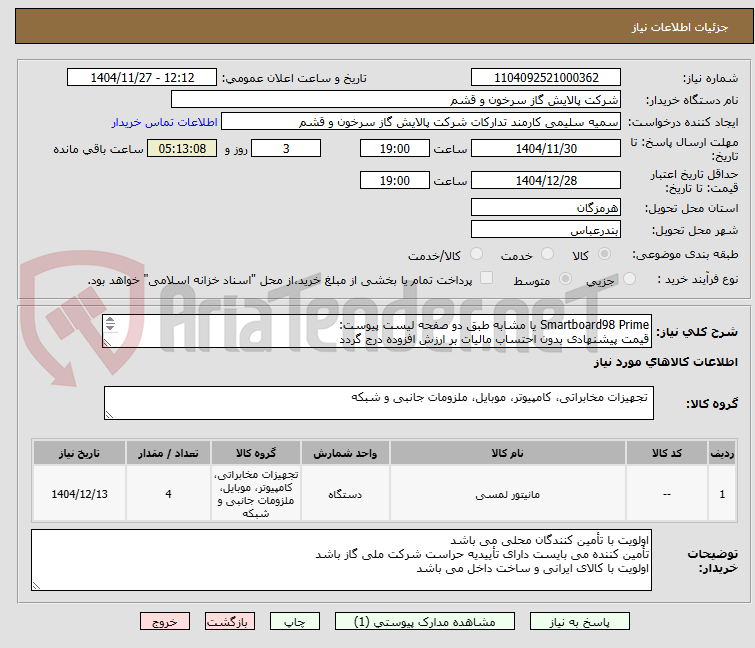Screen dimensions: 755x648
Task: Click the request creator name field
Action: point(421,122)
